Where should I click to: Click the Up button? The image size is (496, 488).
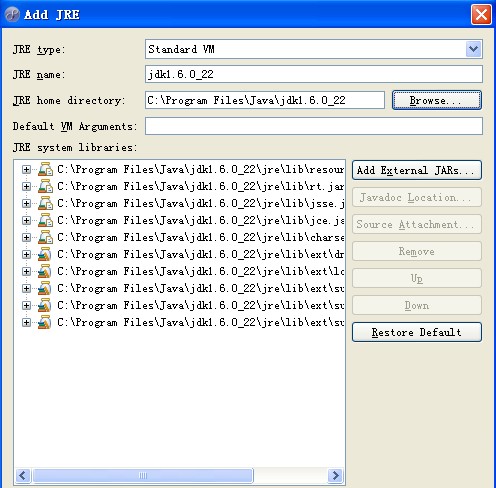(417, 278)
